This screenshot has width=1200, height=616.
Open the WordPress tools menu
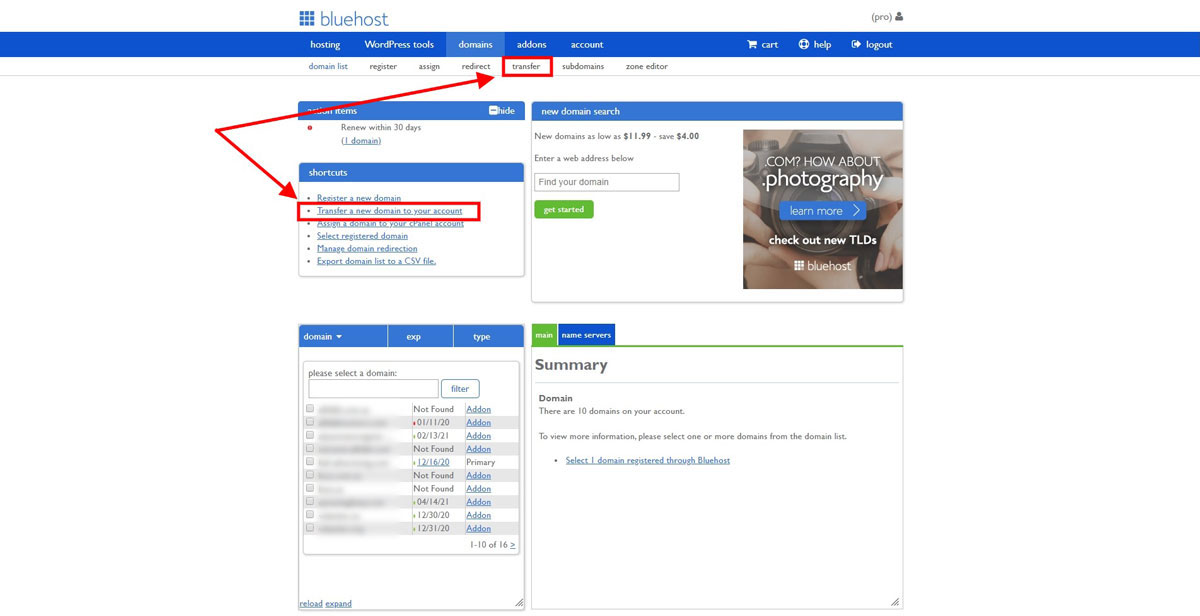399,44
